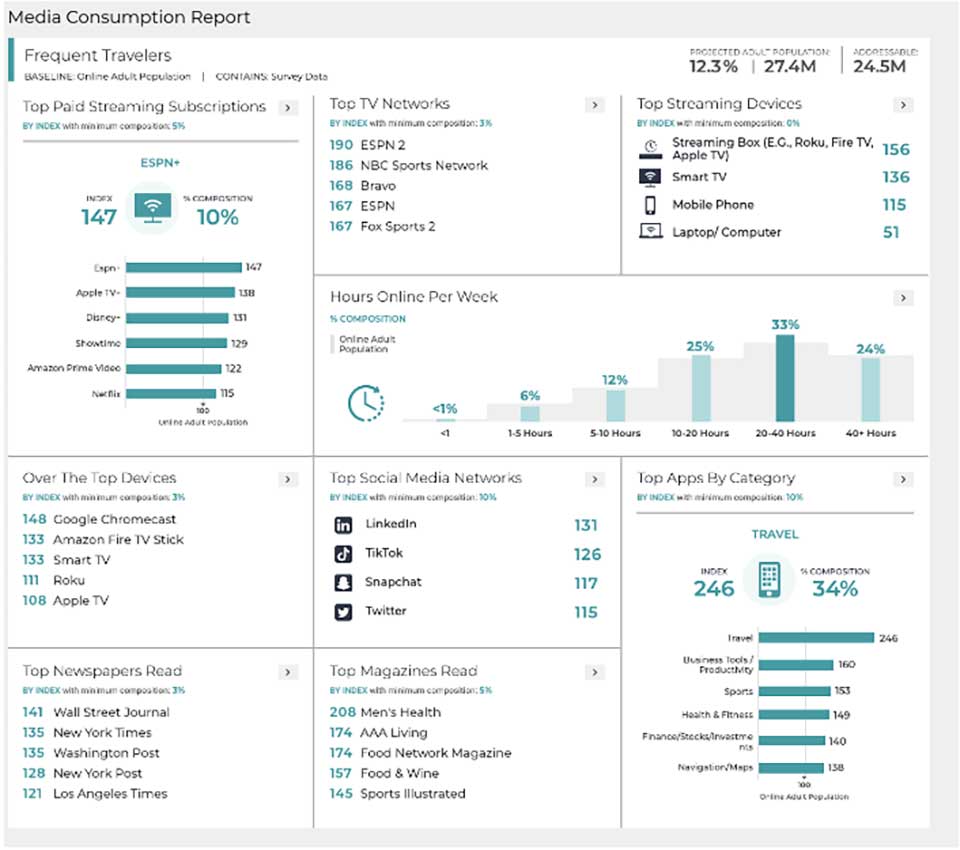Select the 5-10 Hours bar at 12%
The width and height of the screenshot is (960, 850).
pos(615,405)
